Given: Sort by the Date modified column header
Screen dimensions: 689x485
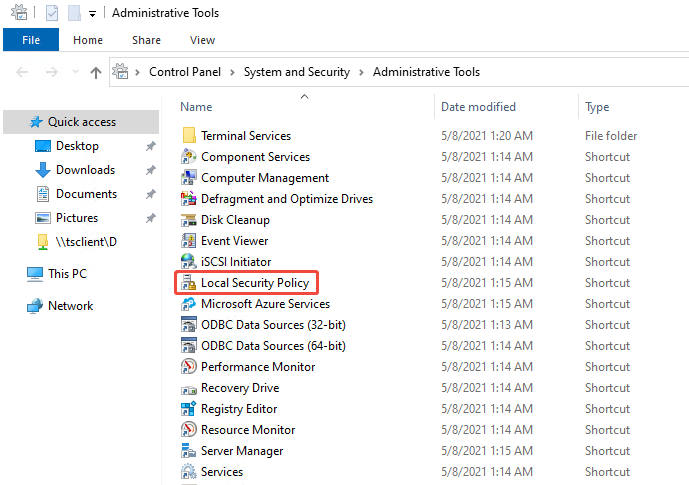Looking at the screenshot, I should (478, 107).
